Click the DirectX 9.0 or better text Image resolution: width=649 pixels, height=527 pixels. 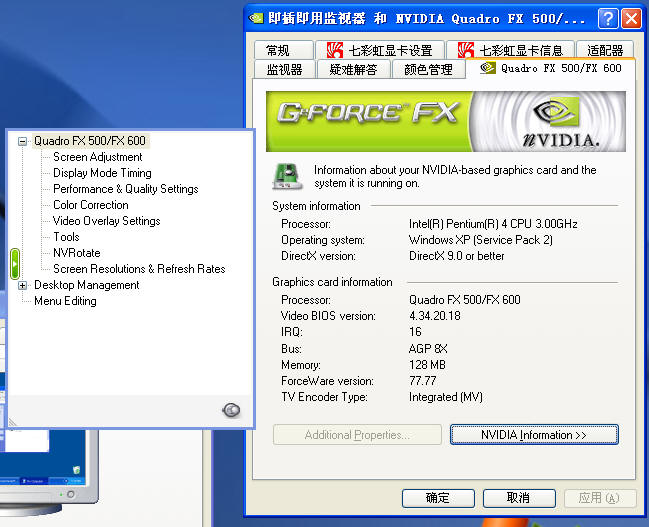[457, 256]
